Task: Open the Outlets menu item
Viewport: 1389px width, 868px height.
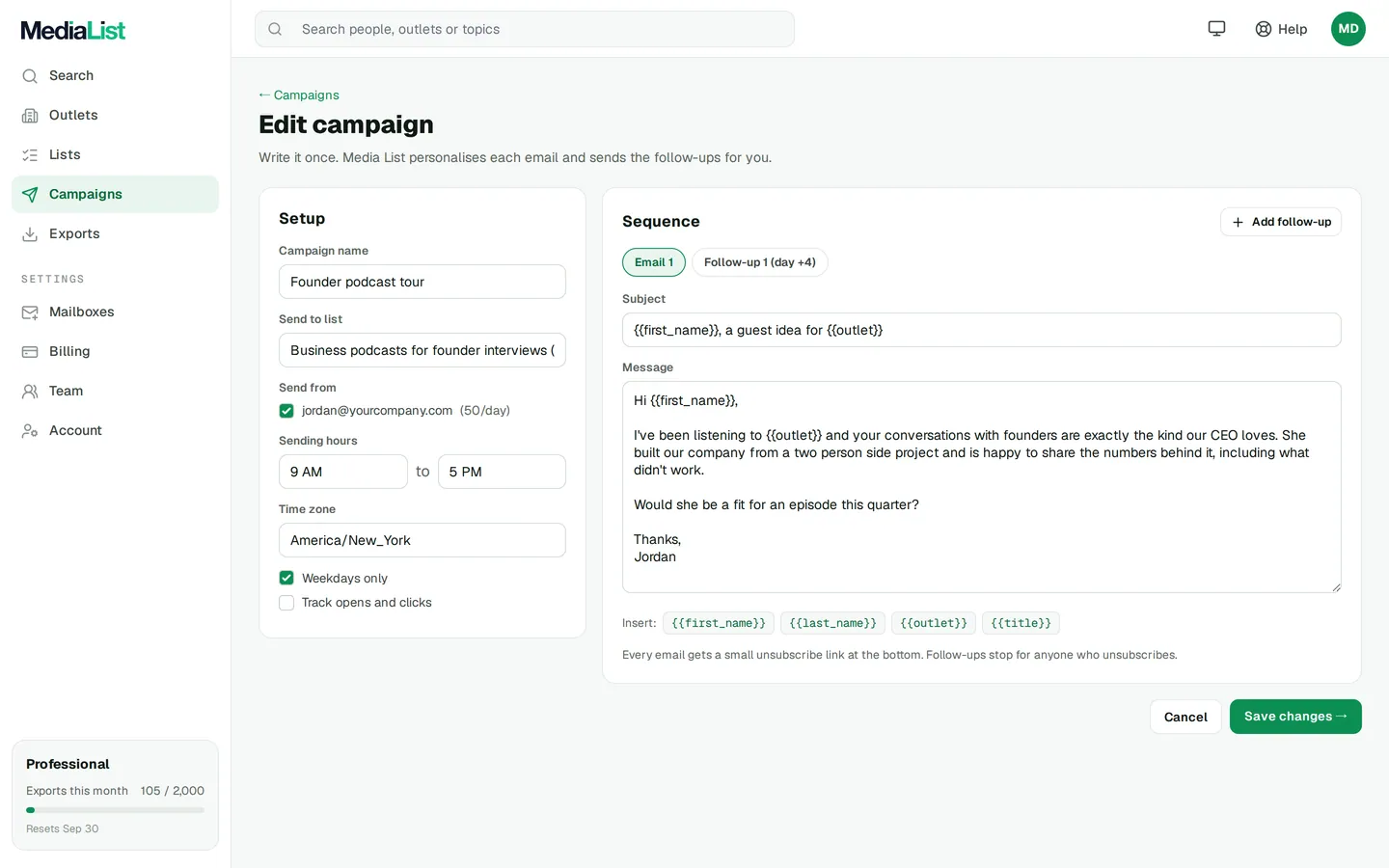Action: point(115,116)
